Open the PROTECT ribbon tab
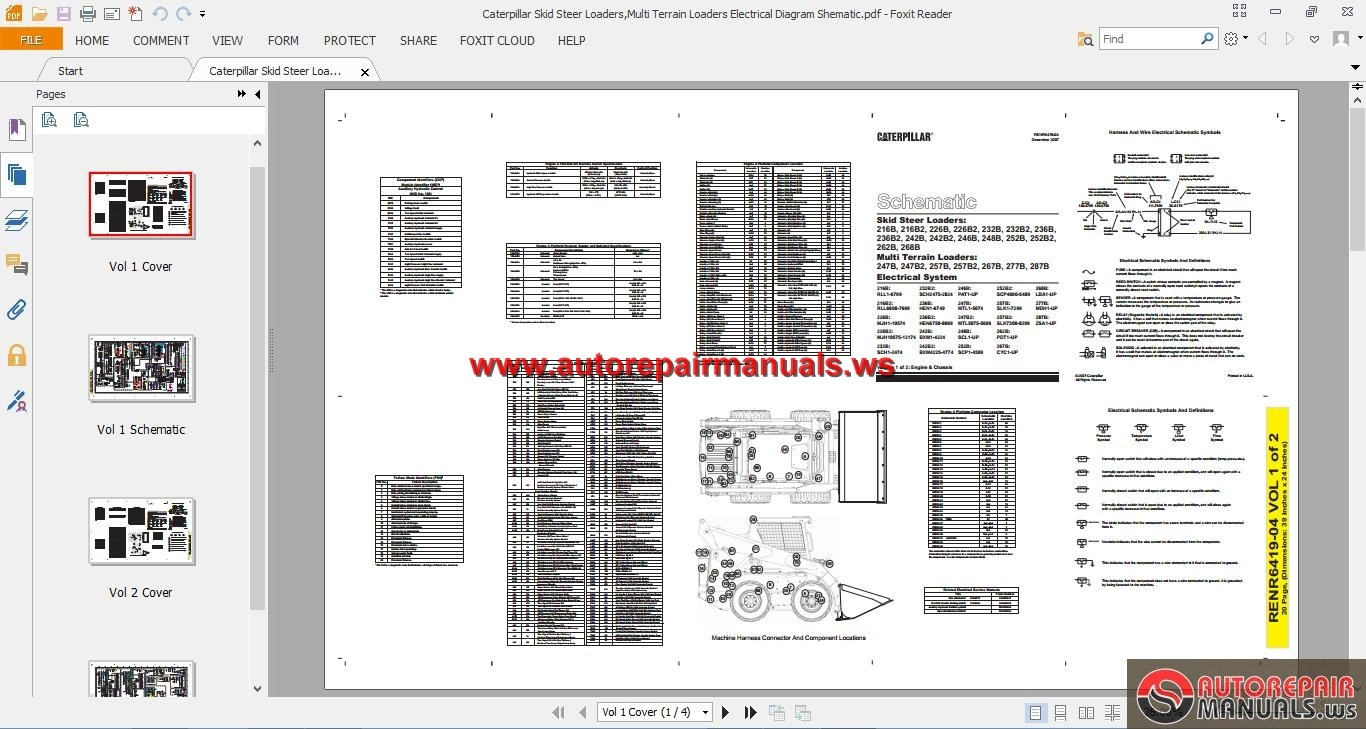This screenshot has height=729, width=1366. pos(349,41)
